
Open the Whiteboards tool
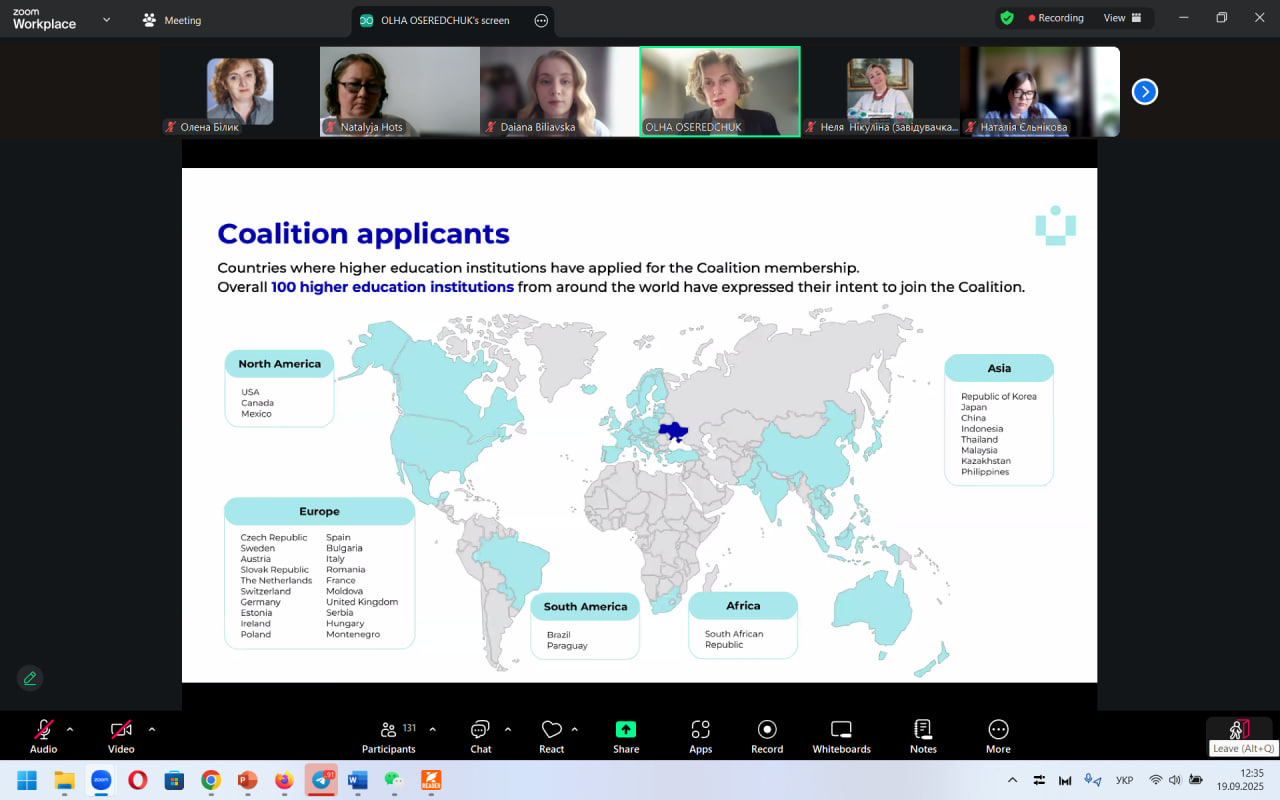click(x=841, y=737)
